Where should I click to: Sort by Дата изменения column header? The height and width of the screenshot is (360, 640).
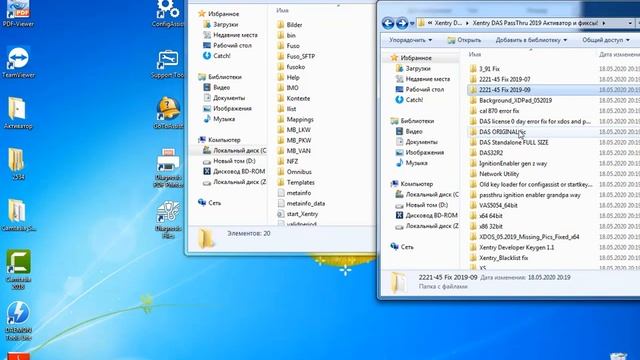tap(618, 54)
